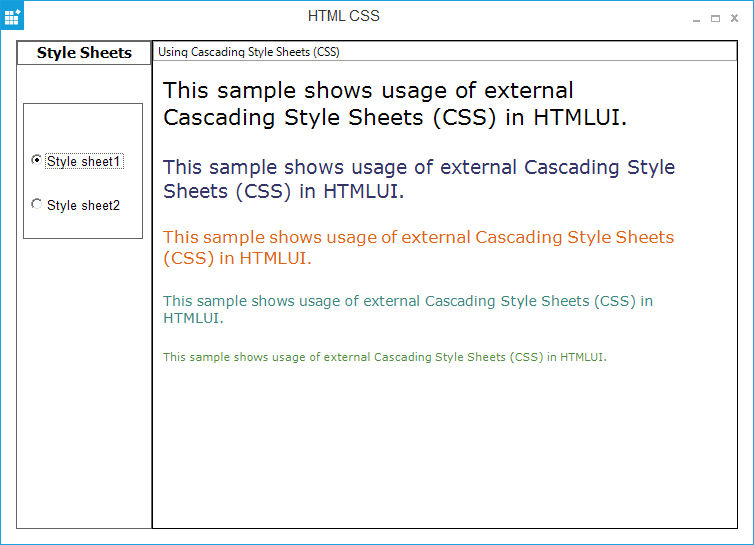Click the largest black sample paragraph
The image size is (754, 545).
point(394,104)
